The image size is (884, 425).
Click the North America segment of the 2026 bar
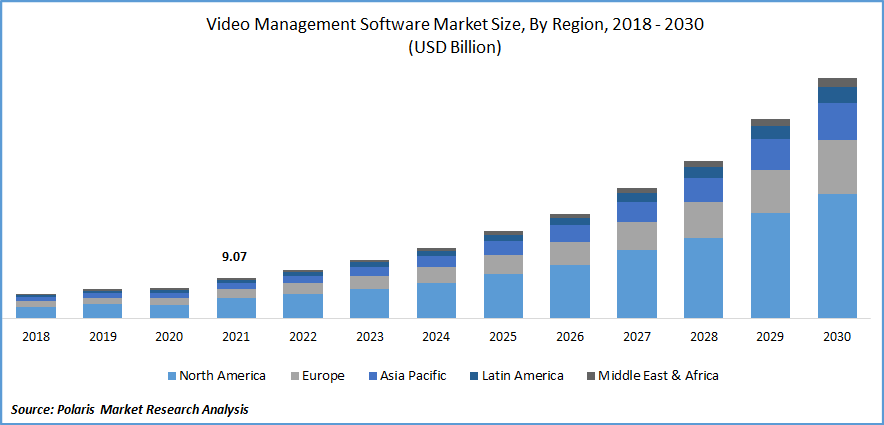point(570,292)
